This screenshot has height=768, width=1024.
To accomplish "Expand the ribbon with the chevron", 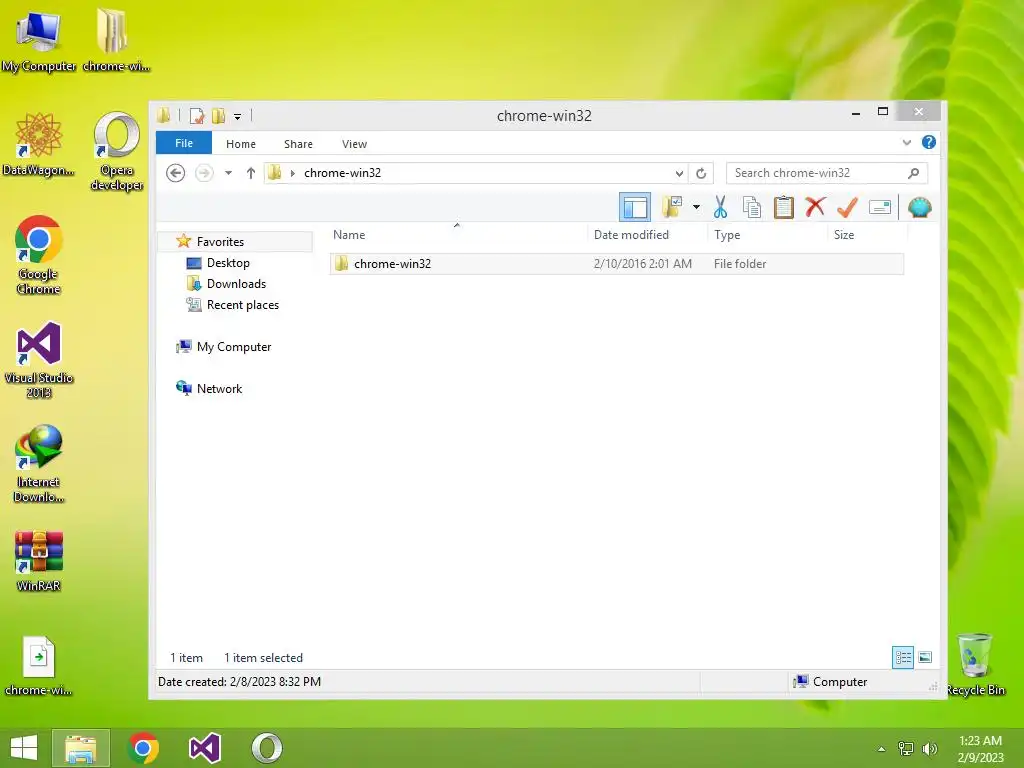I will pos(906,142).
